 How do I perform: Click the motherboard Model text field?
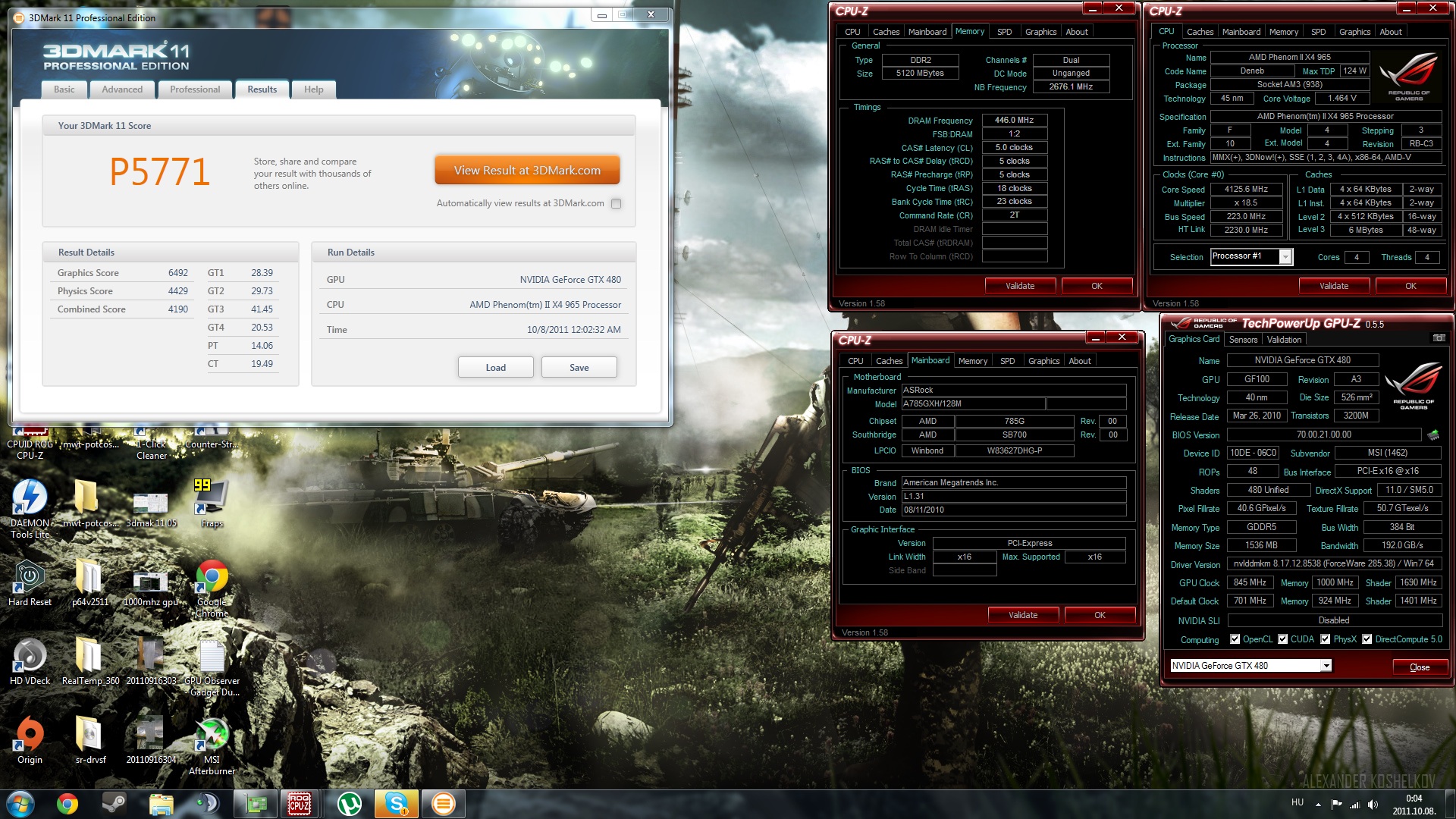972,404
